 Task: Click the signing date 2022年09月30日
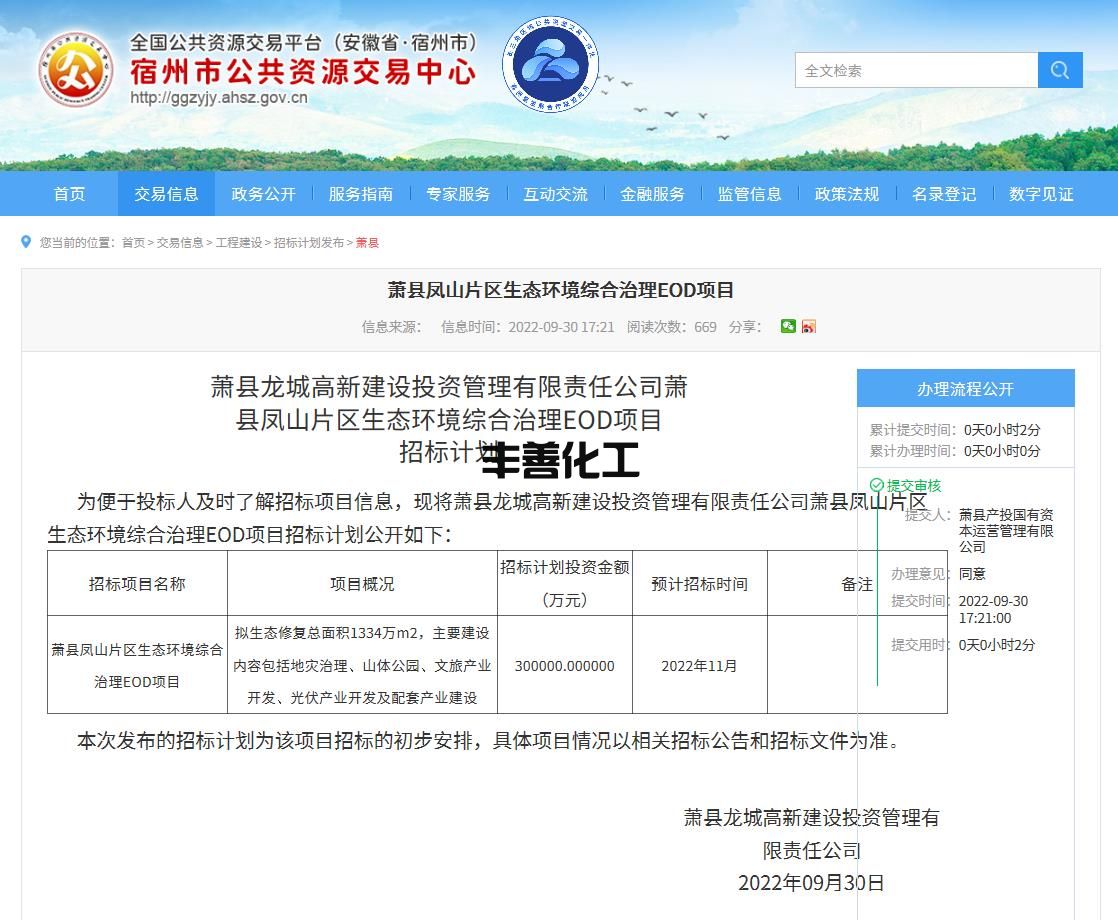coord(811,883)
